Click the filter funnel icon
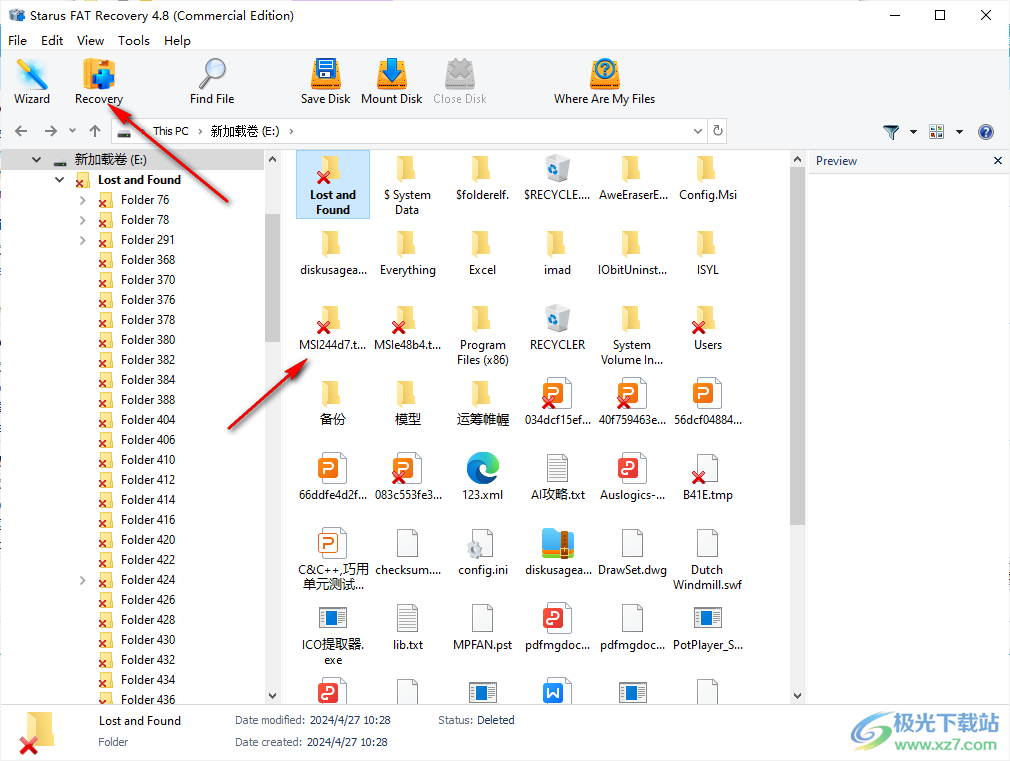The width and height of the screenshot is (1010, 761). point(891,132)
